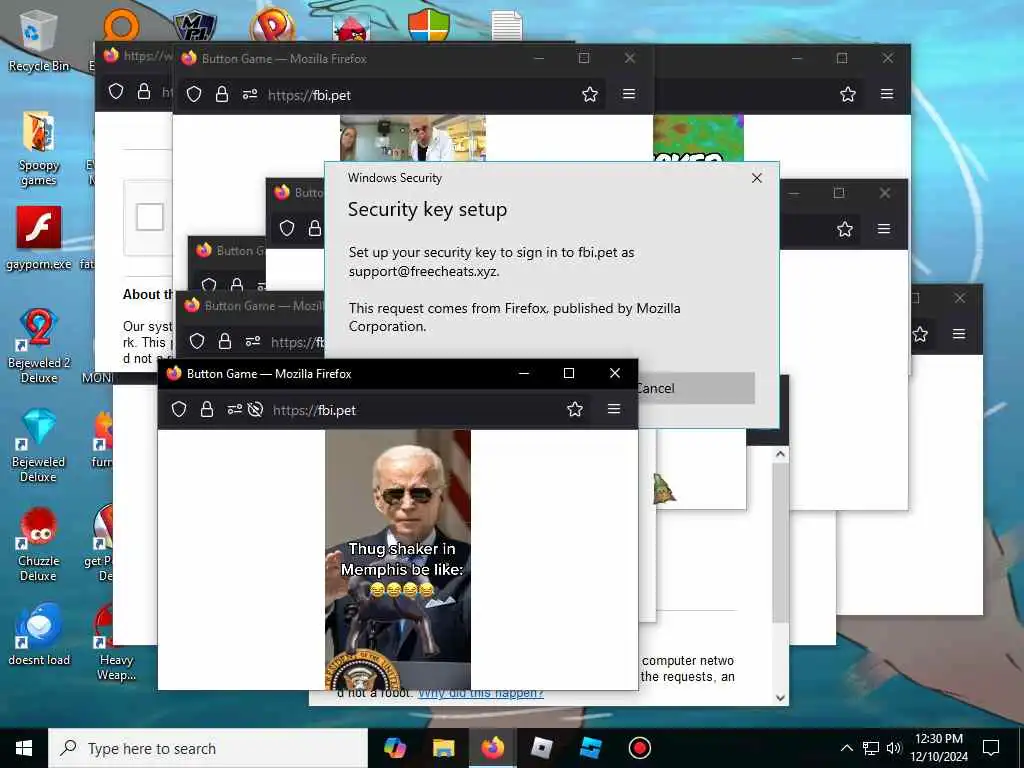This screenshot has width=1024, height=768.
Task: Open site permissions icon in front Button Game window
Action: [x=234, y=409]
